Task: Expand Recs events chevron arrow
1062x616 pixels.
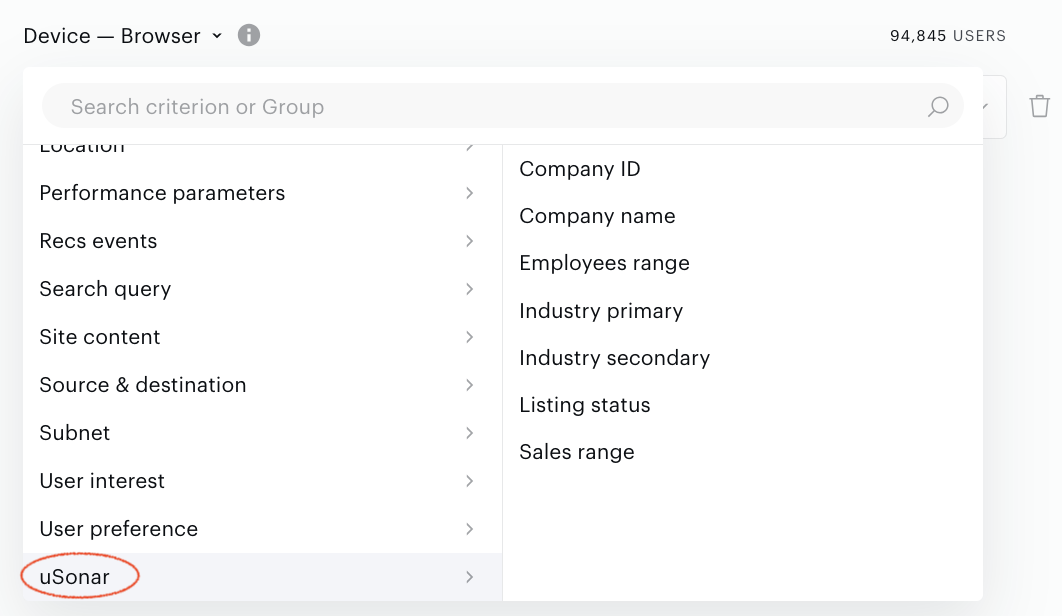Action: [x=469, y=241]
